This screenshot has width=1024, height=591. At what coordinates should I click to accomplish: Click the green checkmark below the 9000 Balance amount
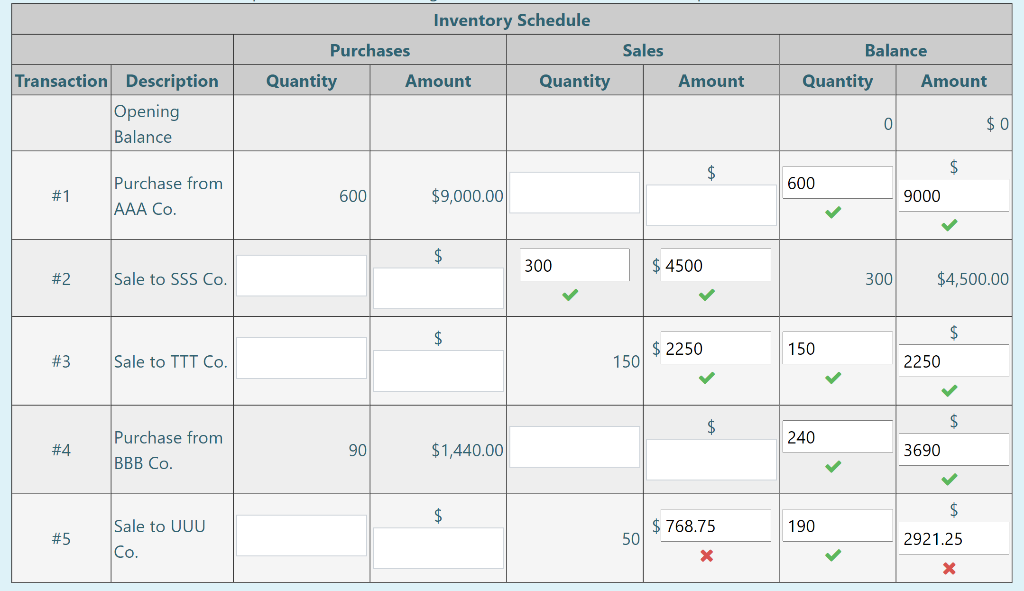click(949, 227)
